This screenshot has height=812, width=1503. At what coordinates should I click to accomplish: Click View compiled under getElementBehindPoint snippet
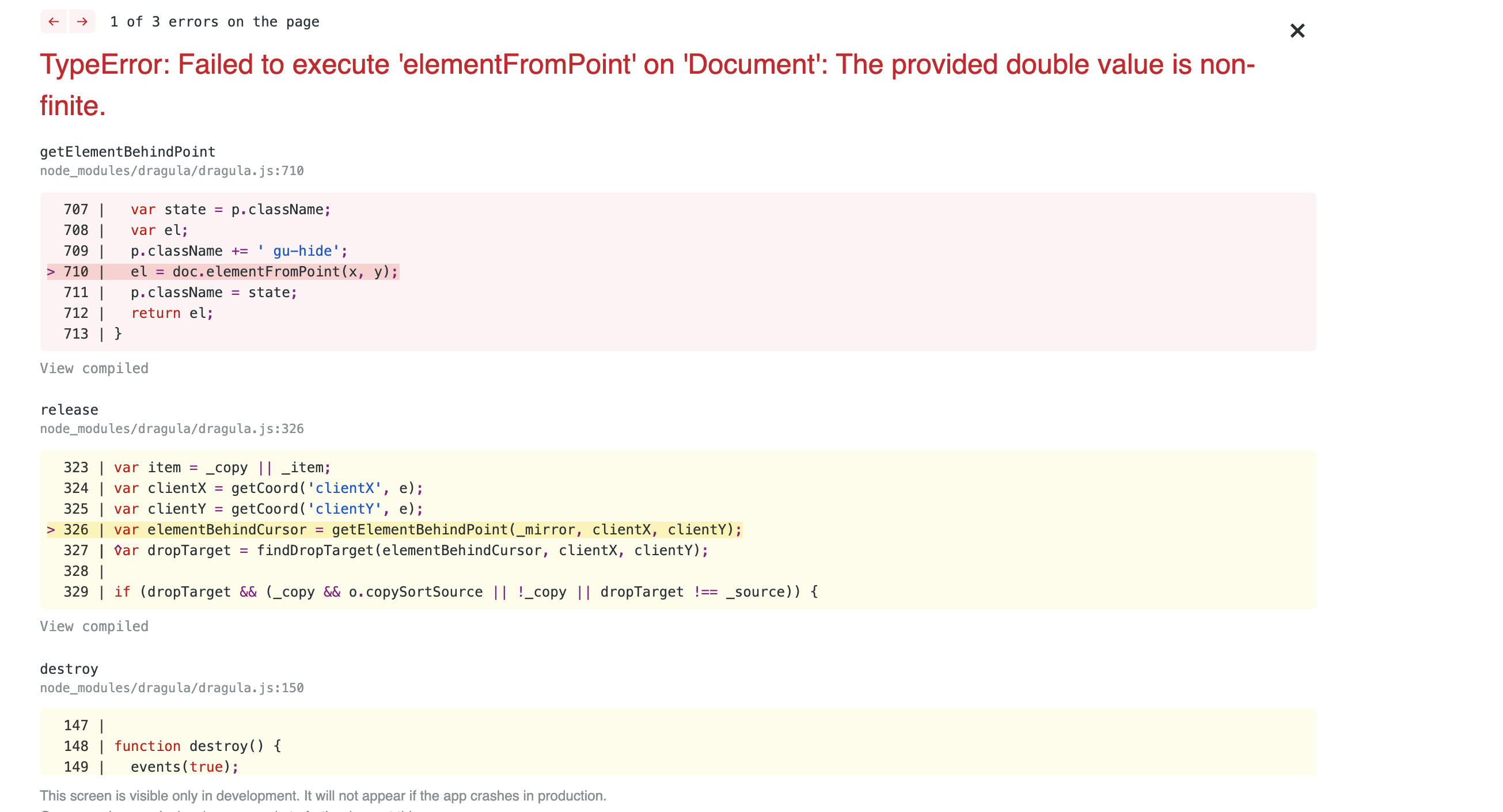click(x=94, y=368)
